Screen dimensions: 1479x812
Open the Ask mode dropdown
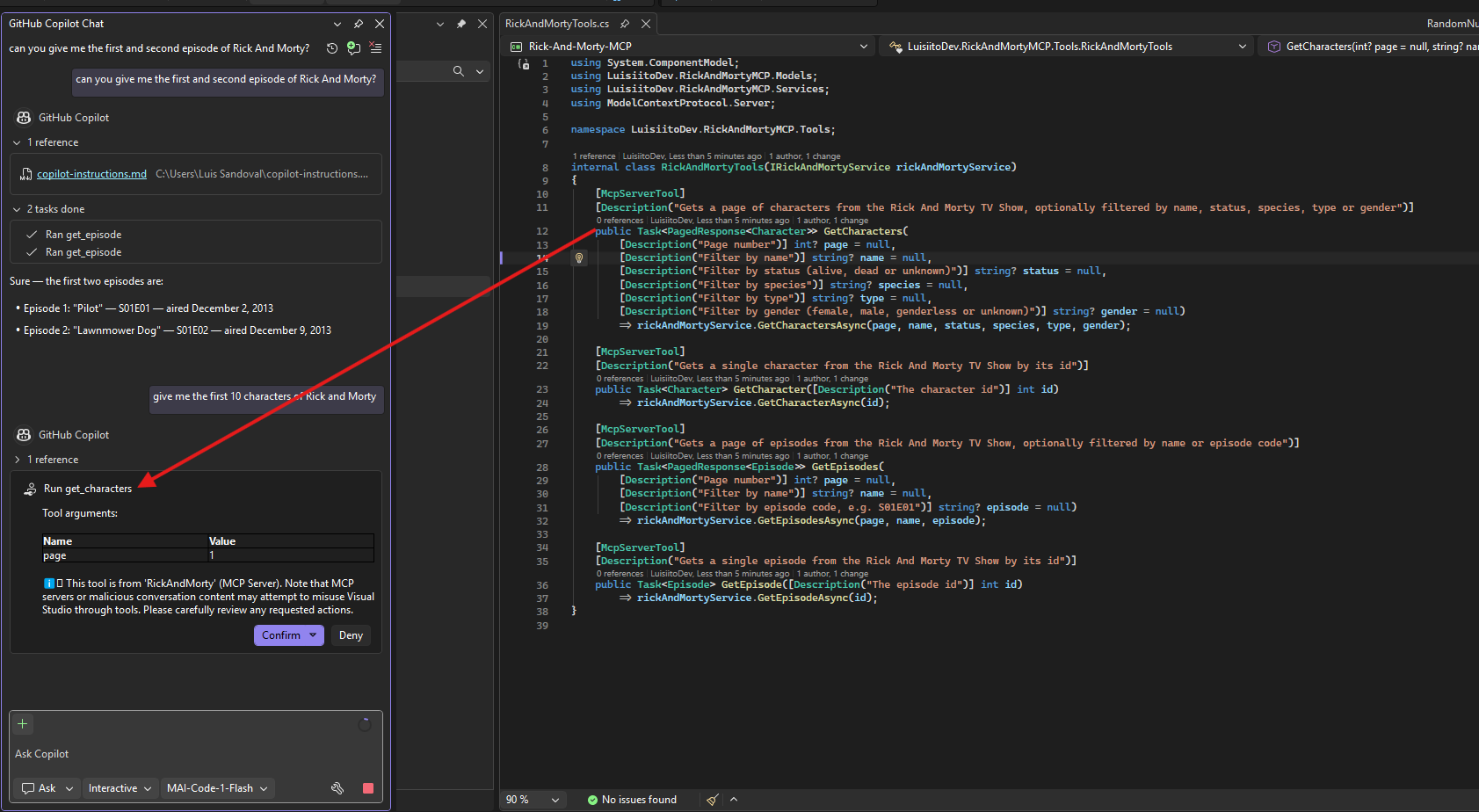(47, 788)
